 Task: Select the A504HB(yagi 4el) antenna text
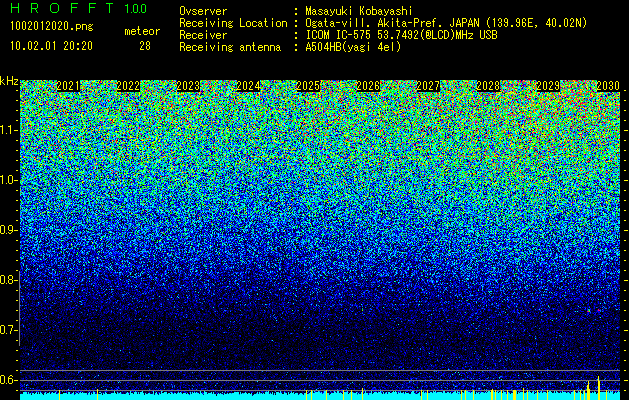tap(353, 47)
